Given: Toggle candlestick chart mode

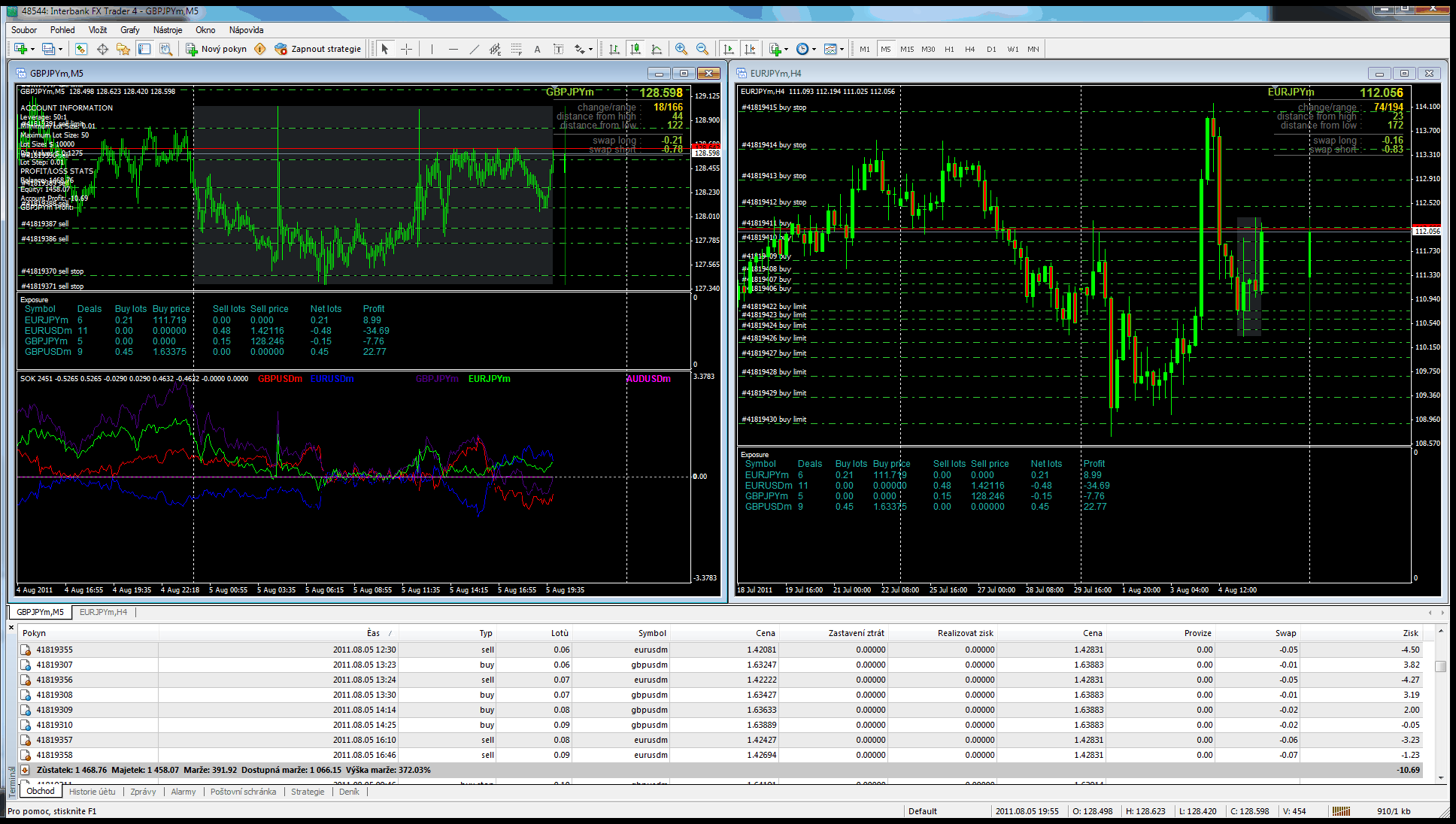Looking at the screenshot, I should click(635, 49).
